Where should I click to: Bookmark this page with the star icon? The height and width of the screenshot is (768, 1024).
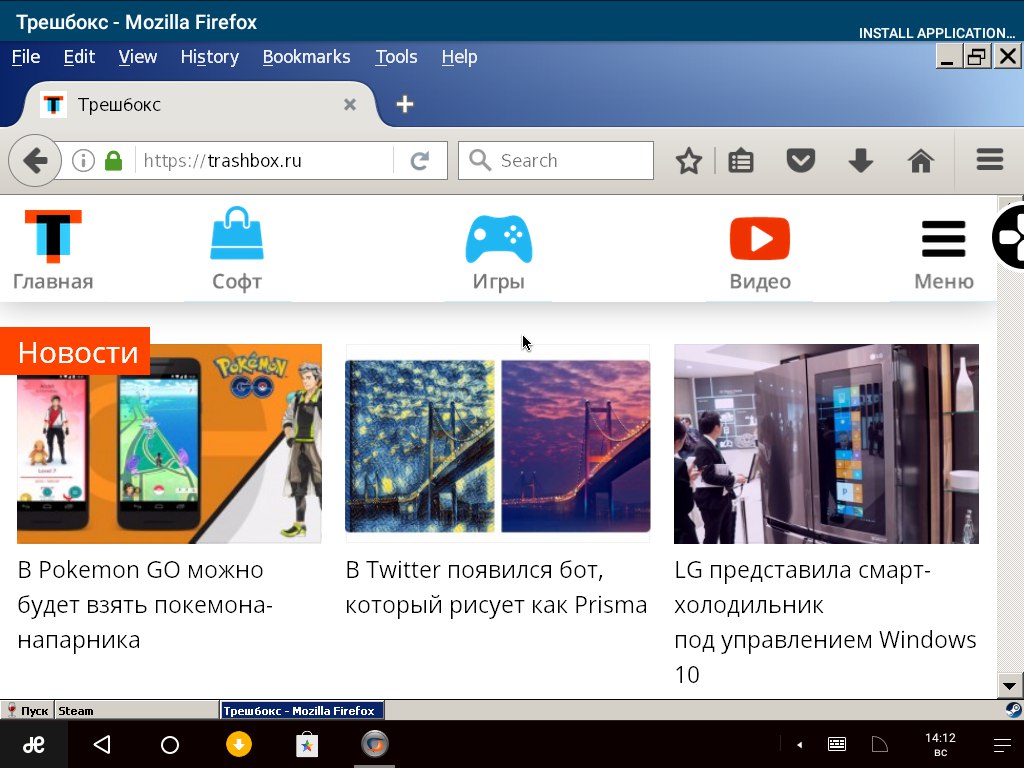click(x=688, y=161)
